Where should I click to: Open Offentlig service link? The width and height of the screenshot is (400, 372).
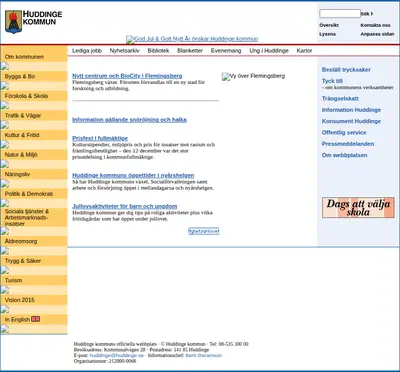[x=344, y=132]
